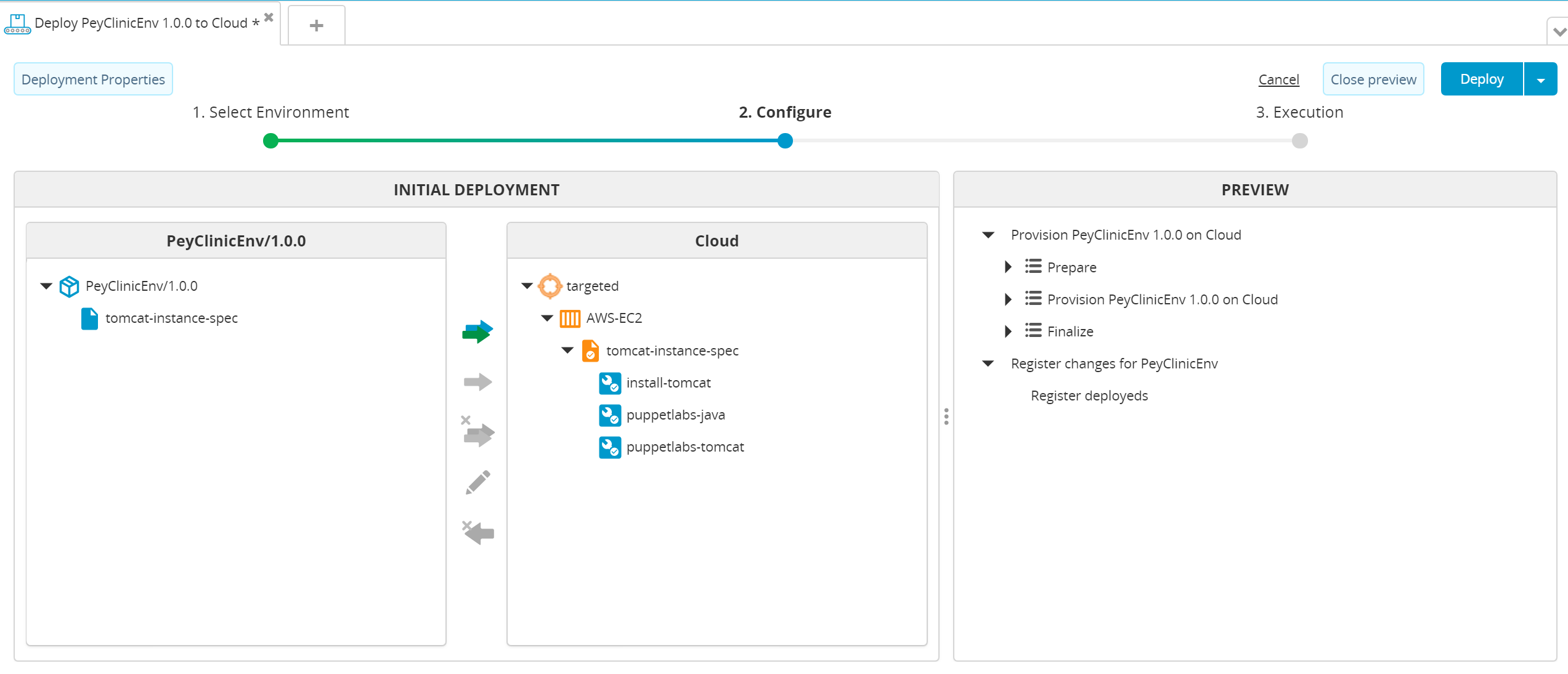Click the install-tomcat wrench icon

(x=610, y=383)
